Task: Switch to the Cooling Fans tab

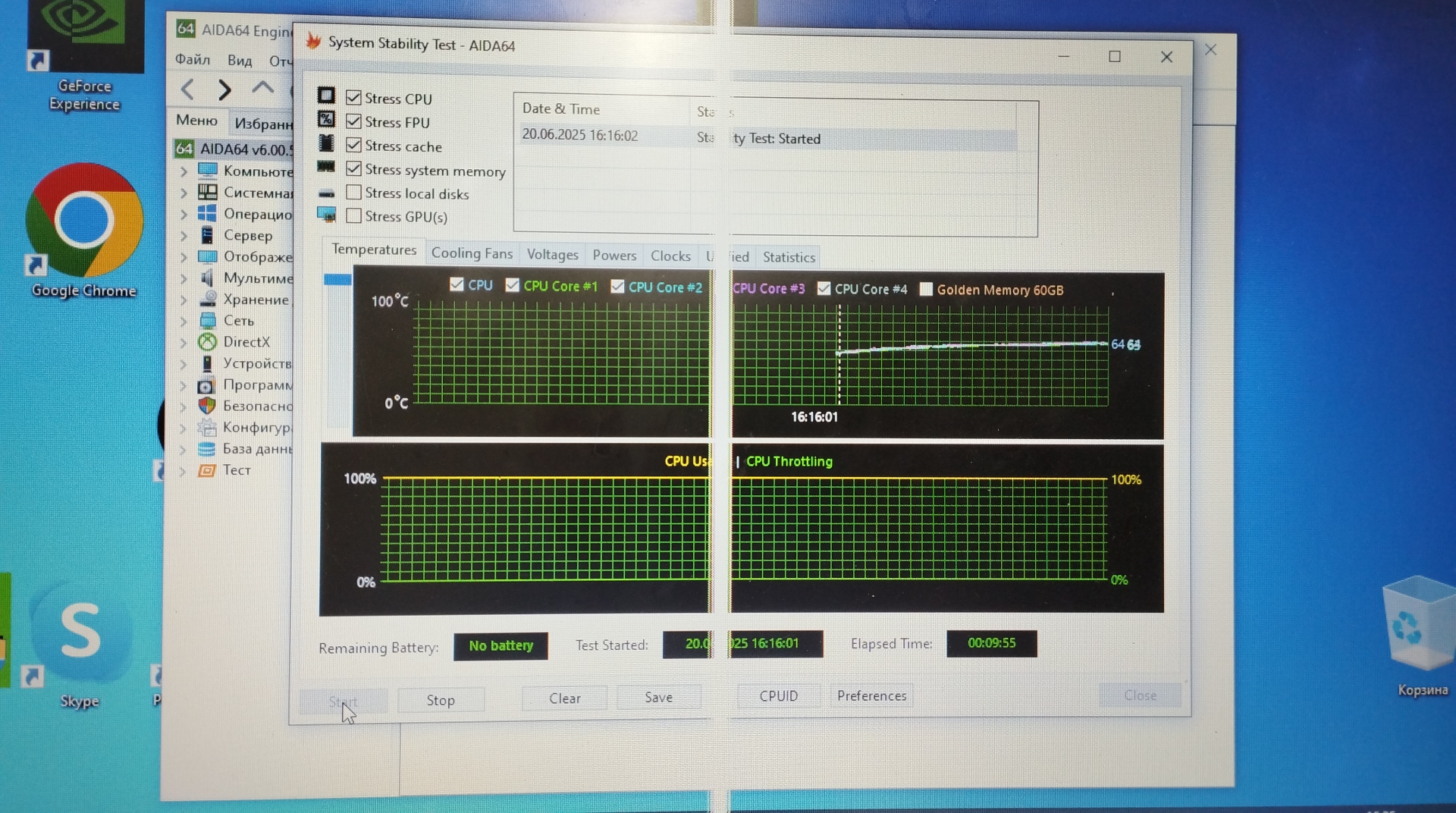Action: (x=471, y=253)
